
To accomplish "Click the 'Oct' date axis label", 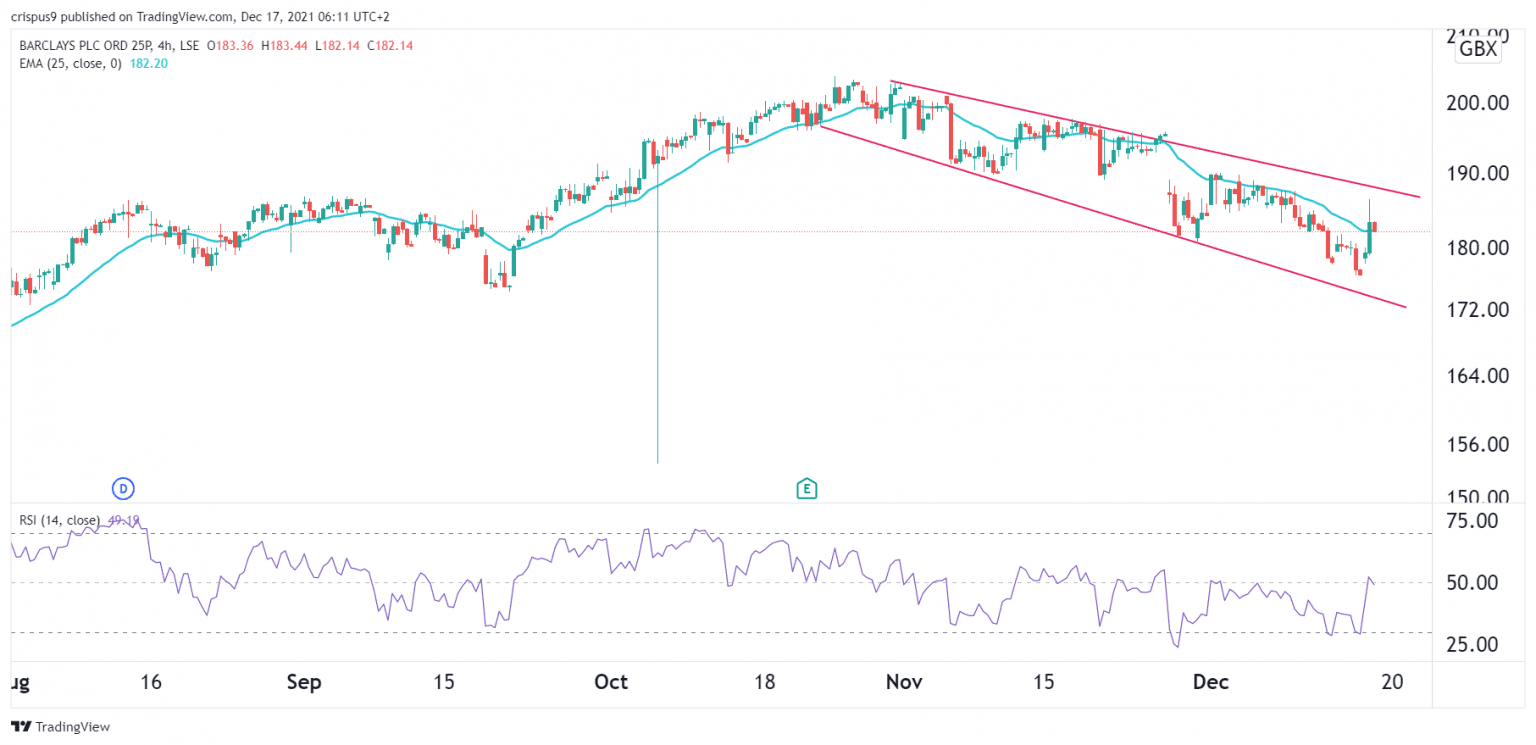I will (611, 682).
